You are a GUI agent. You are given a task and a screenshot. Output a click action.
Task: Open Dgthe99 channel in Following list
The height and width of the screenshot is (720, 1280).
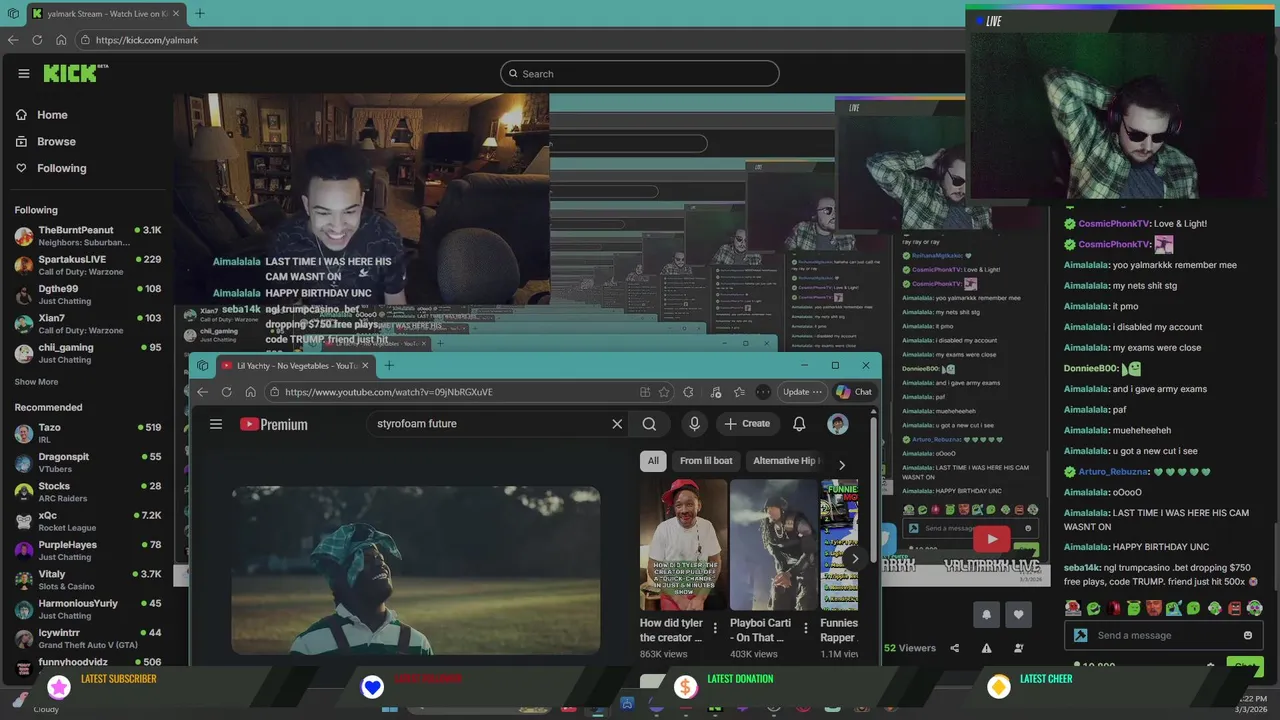(88, 294)
